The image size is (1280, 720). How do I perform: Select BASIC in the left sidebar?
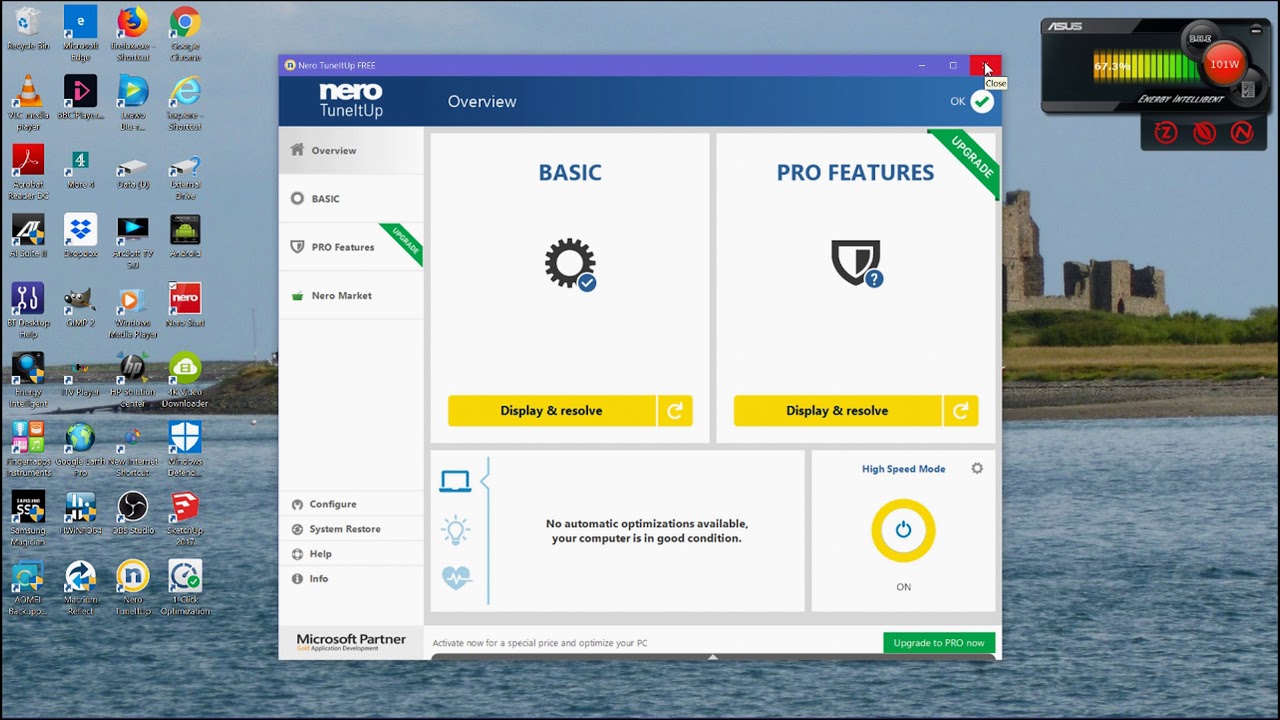[x=351, y=198]
